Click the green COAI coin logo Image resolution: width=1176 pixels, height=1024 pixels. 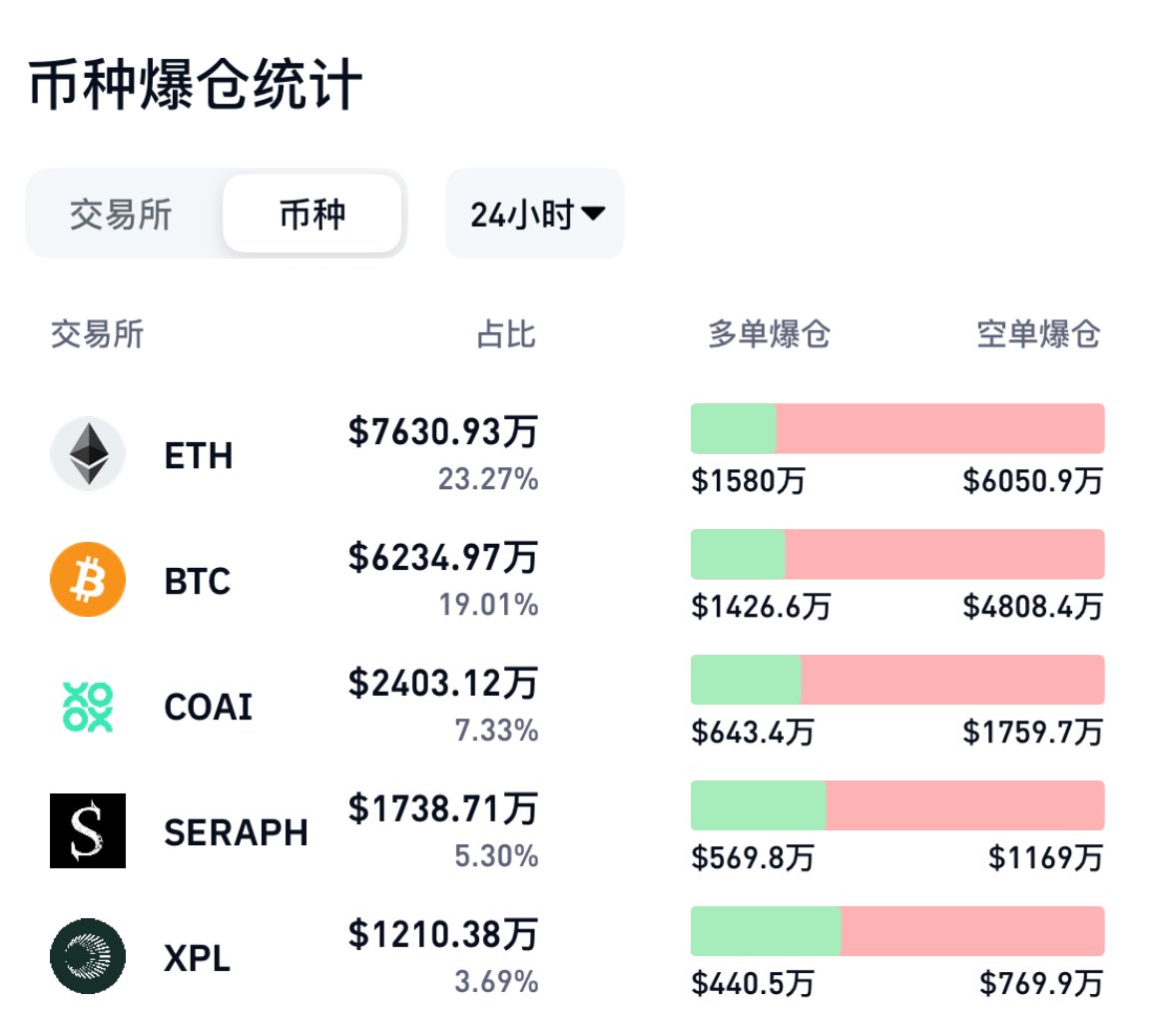pyautogui.click(x=88, y=706)
